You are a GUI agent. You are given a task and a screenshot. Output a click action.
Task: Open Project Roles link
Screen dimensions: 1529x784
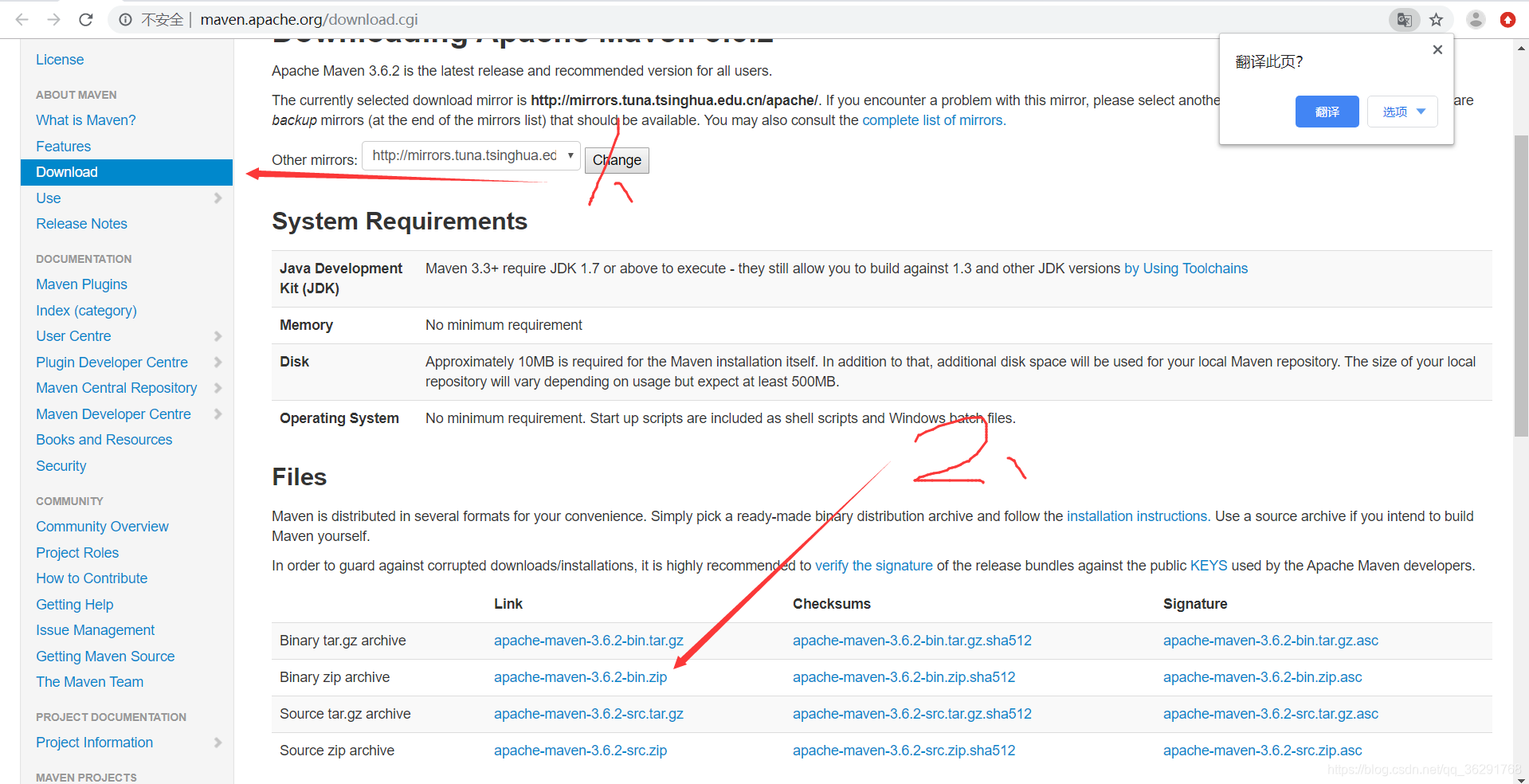77,553
